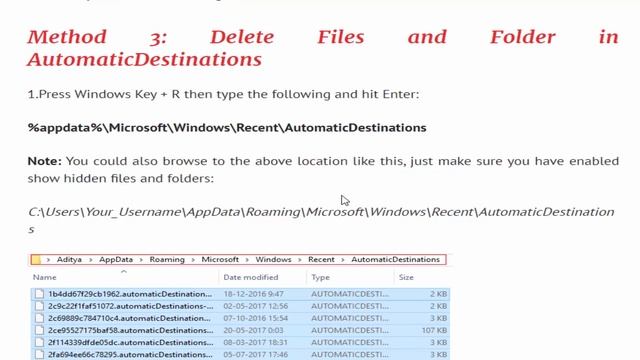Screen dimensions: 640x360
Task: Select the 2c9c22f1faf51072.automaticDestinations file
Action: click(x=240, y=306)
